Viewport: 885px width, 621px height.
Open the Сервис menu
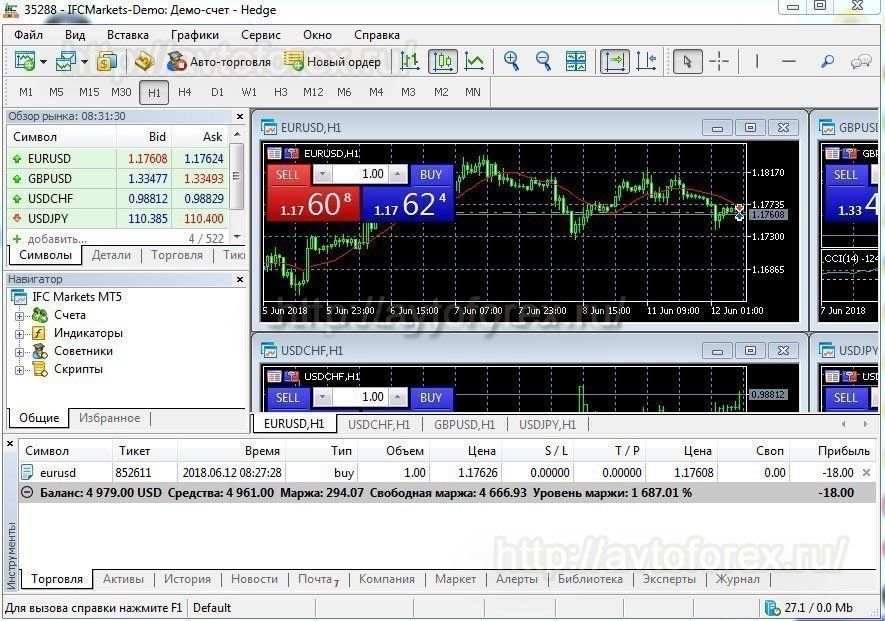tap(260, 34)
